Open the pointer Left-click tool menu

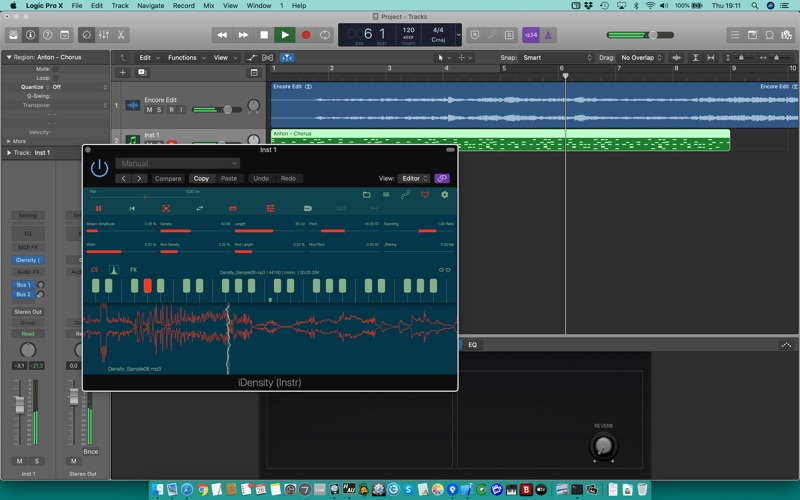tap(442, 58)
